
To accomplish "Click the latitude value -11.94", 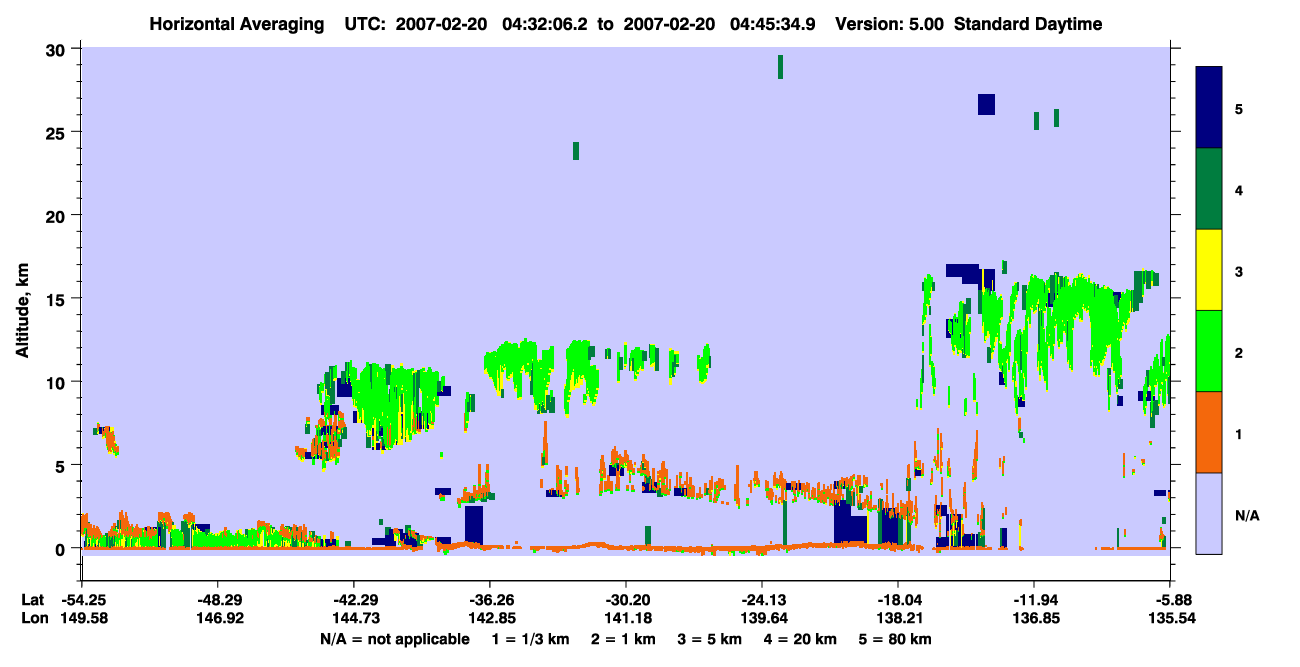I will pos(1034,600).
